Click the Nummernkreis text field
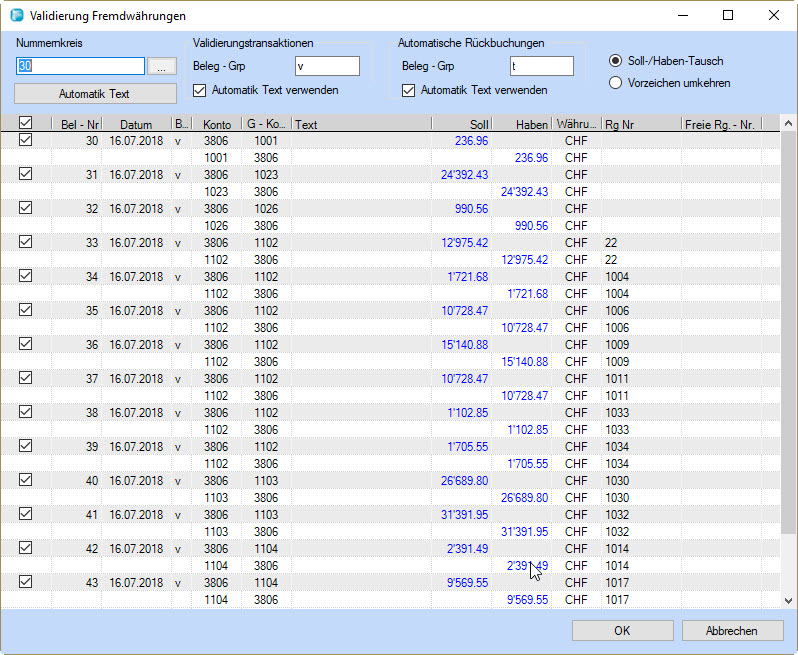The height and width of the screenshot is (655, 798). click(80, 66)
